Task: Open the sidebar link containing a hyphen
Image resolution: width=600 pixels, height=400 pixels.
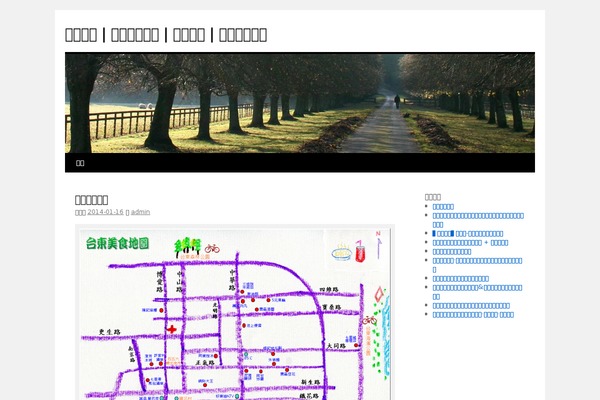Action: (468, 233)
